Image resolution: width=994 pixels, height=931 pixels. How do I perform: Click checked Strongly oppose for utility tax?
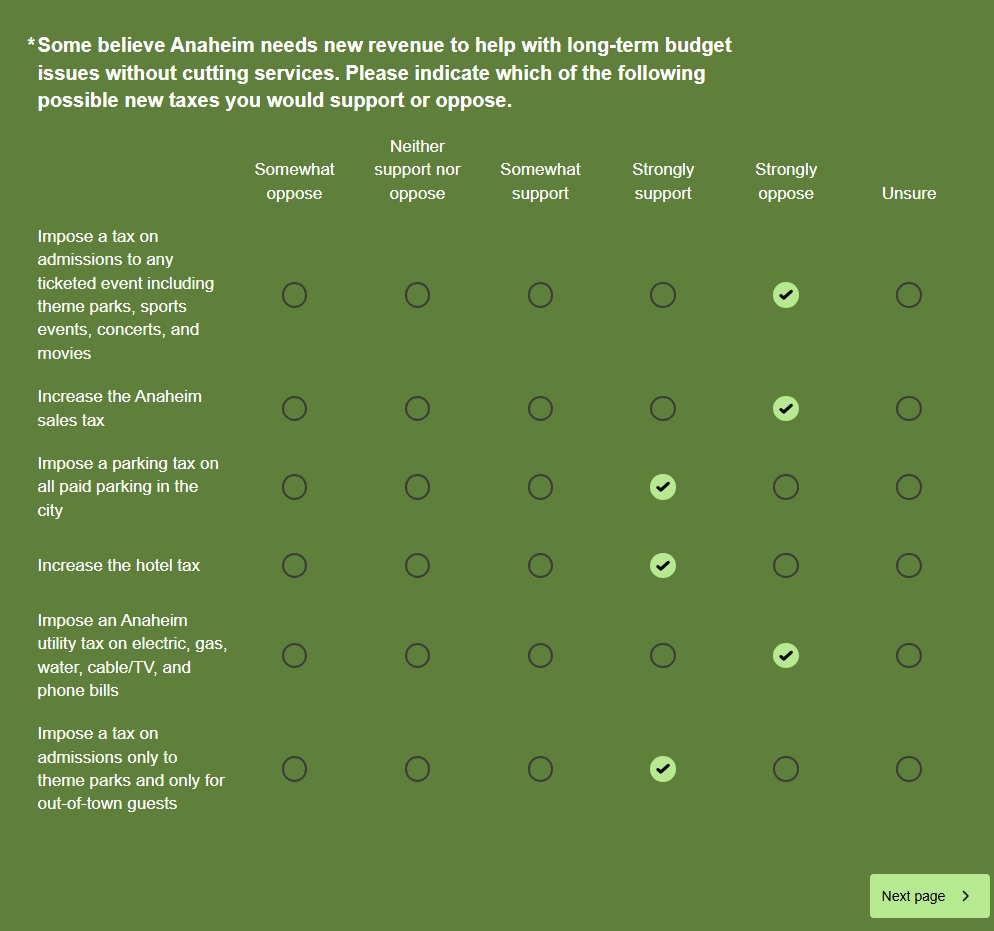(x=786, y=656)
